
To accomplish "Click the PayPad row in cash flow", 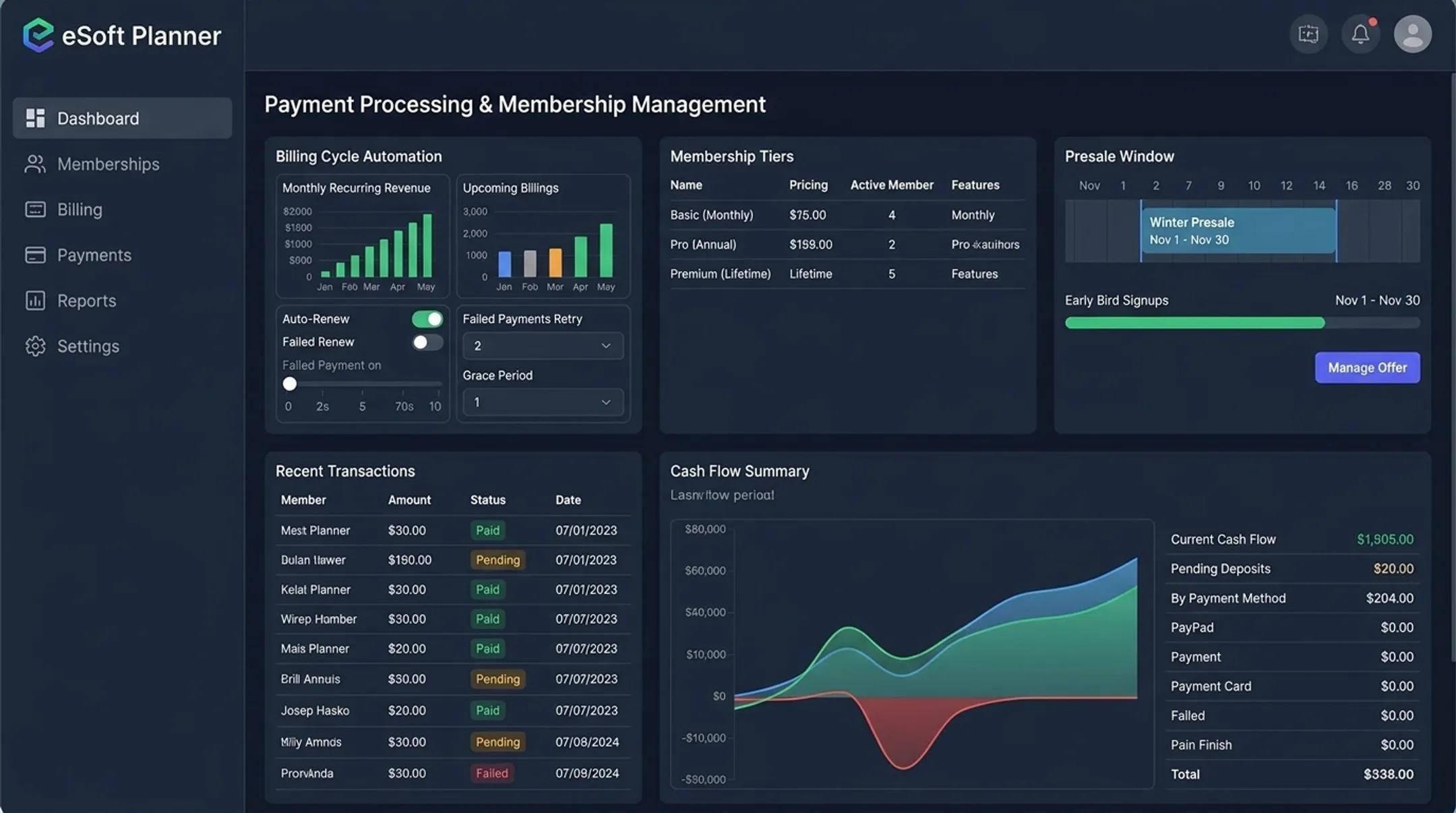I will [1292, 628].
